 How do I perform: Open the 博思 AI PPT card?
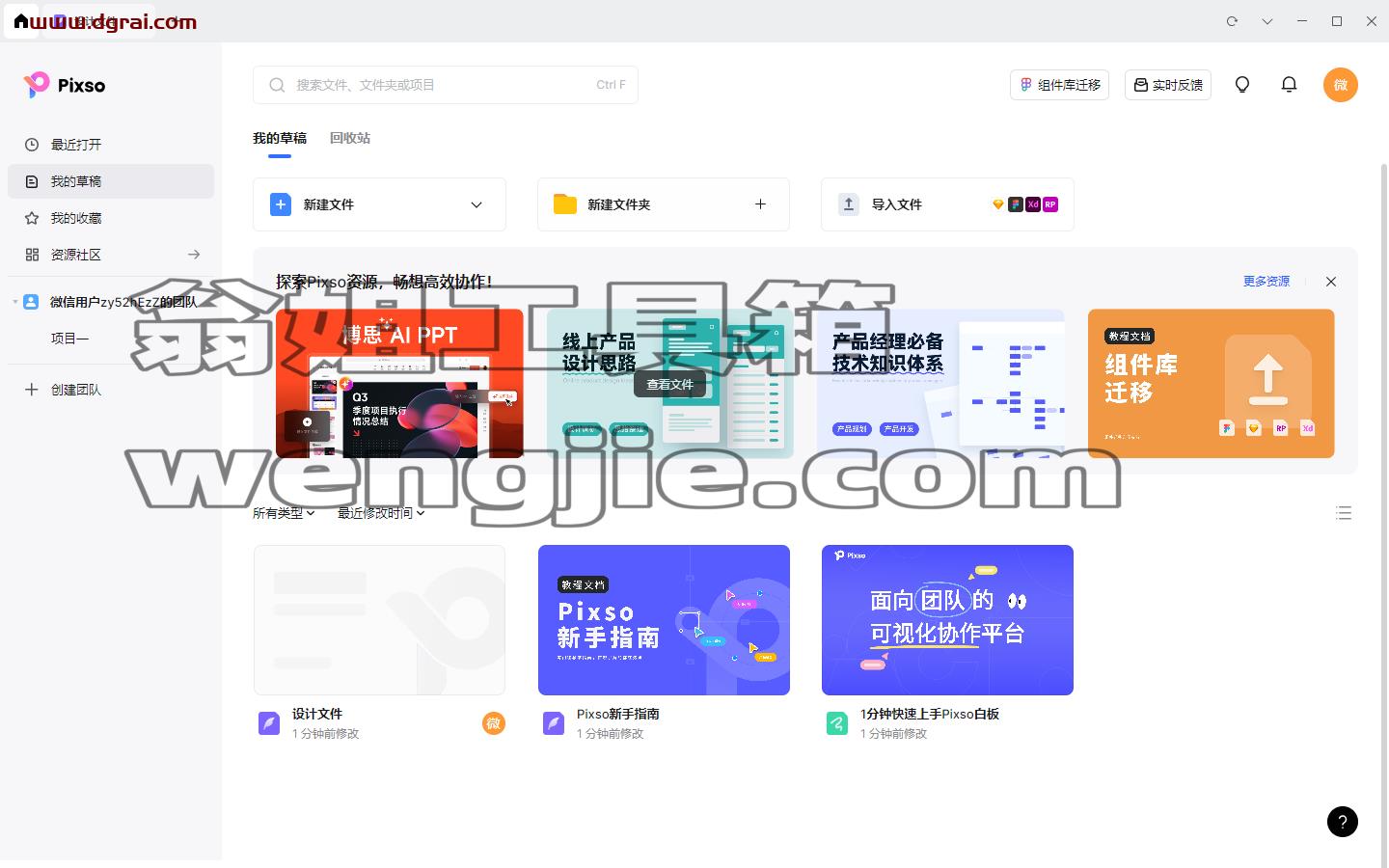pyautogui.click(x=399, y=383)
